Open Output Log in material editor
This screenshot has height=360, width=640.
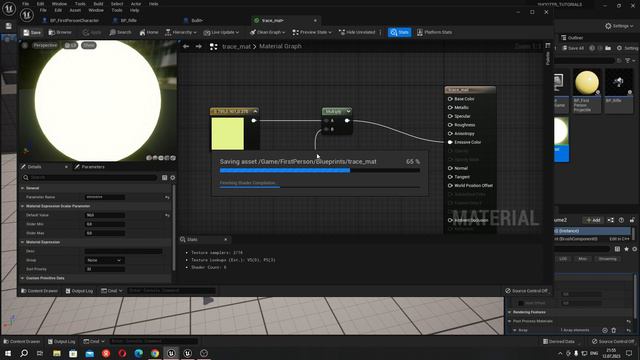tap(79, 291)
